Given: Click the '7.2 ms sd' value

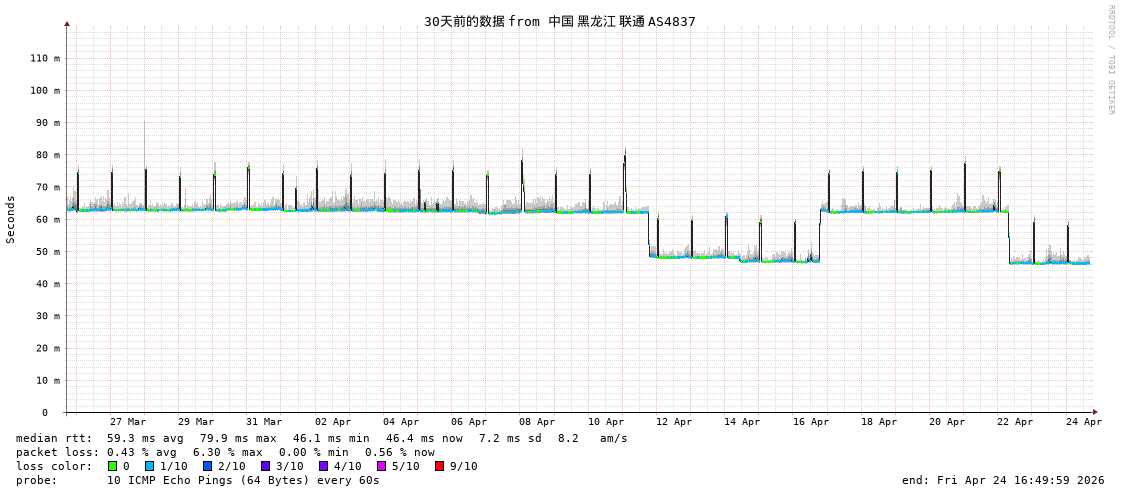Looking at the screenshot, I should point(508,438).
